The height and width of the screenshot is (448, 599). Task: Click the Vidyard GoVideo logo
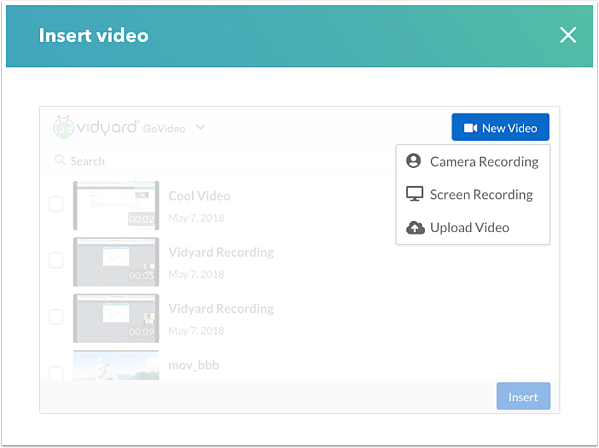(x=119, y=127)
